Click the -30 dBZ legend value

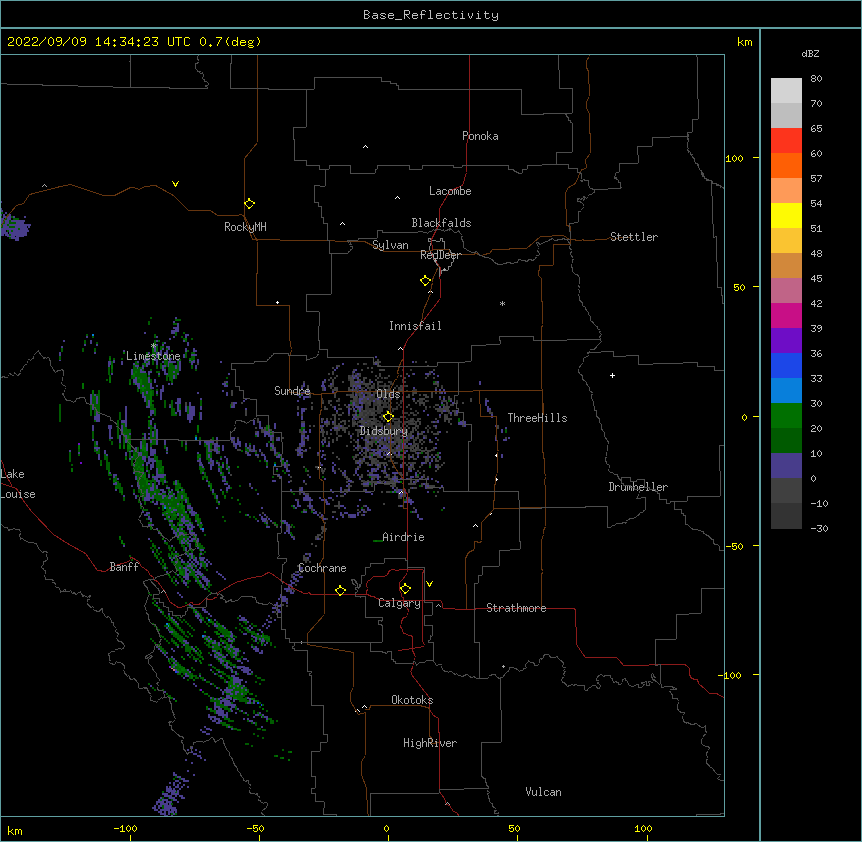click(819, 528)
